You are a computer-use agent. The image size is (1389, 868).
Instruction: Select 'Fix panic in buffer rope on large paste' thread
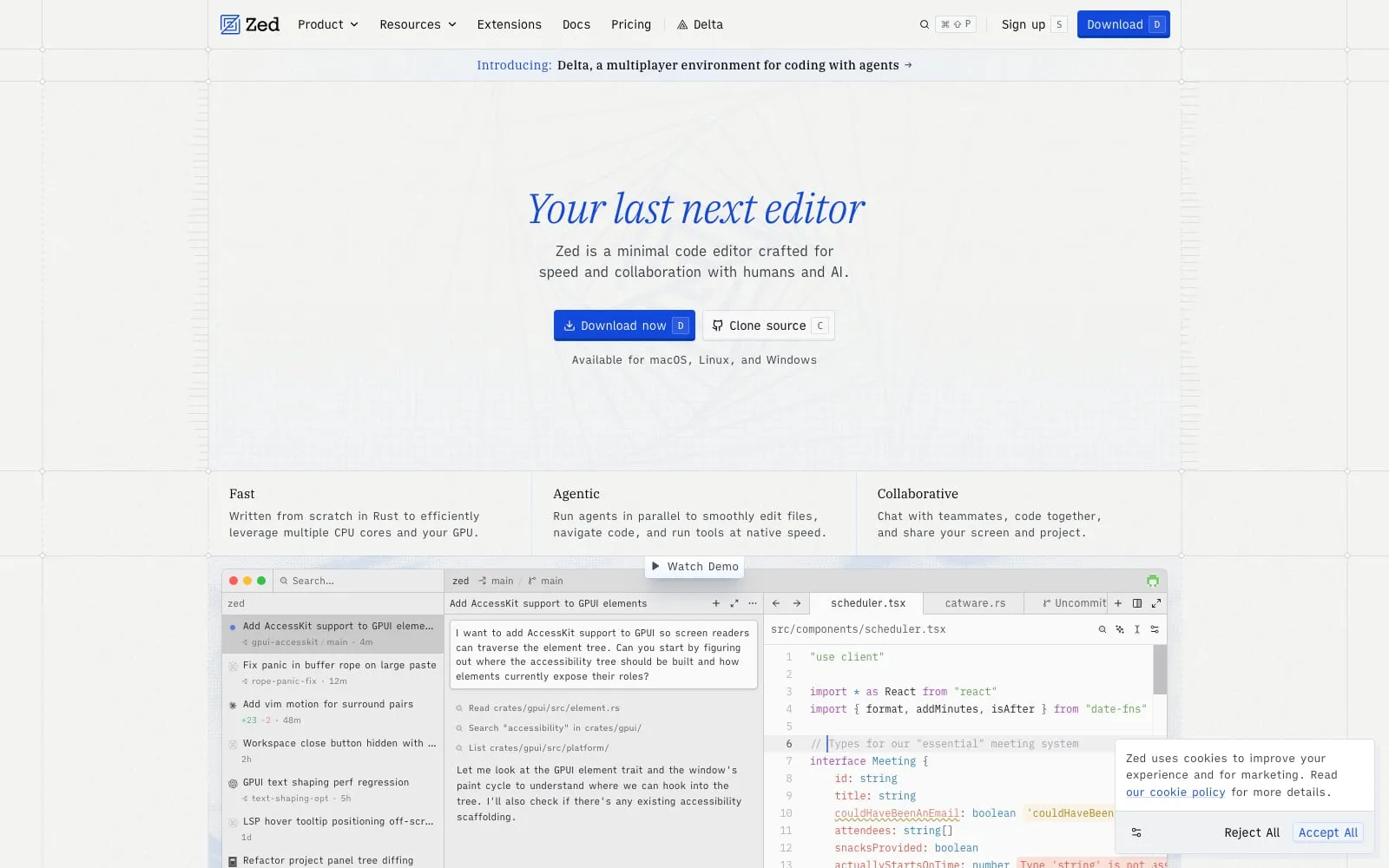coord(333,673)
